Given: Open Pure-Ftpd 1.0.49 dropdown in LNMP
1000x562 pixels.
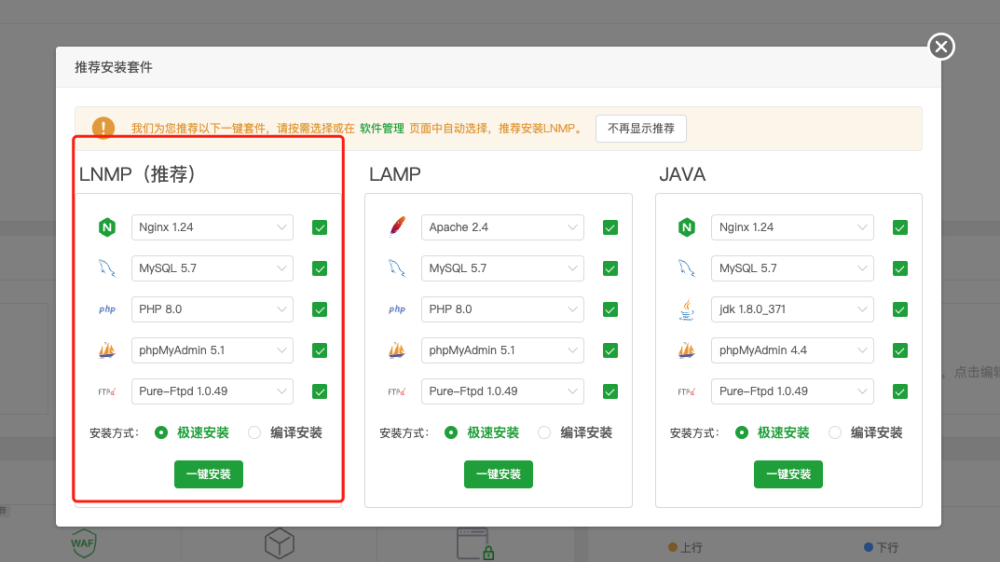Looking at the screenshot, I should point(212,391).
